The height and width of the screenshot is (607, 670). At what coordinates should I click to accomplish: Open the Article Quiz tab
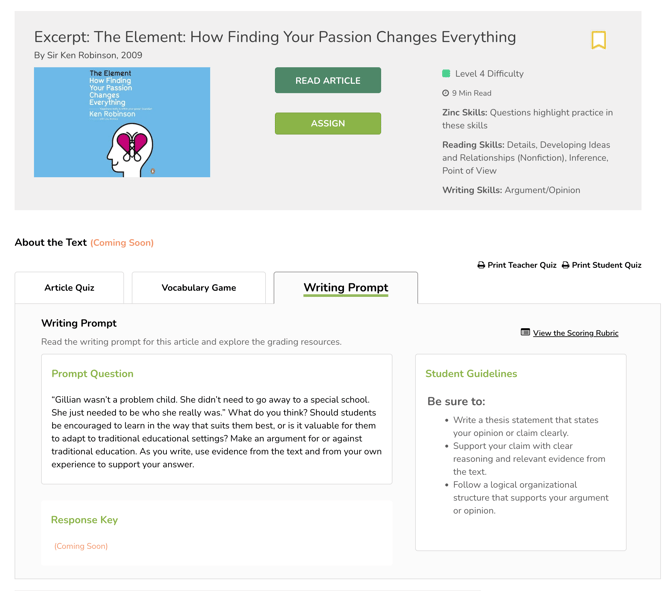[x=69, y=288]
